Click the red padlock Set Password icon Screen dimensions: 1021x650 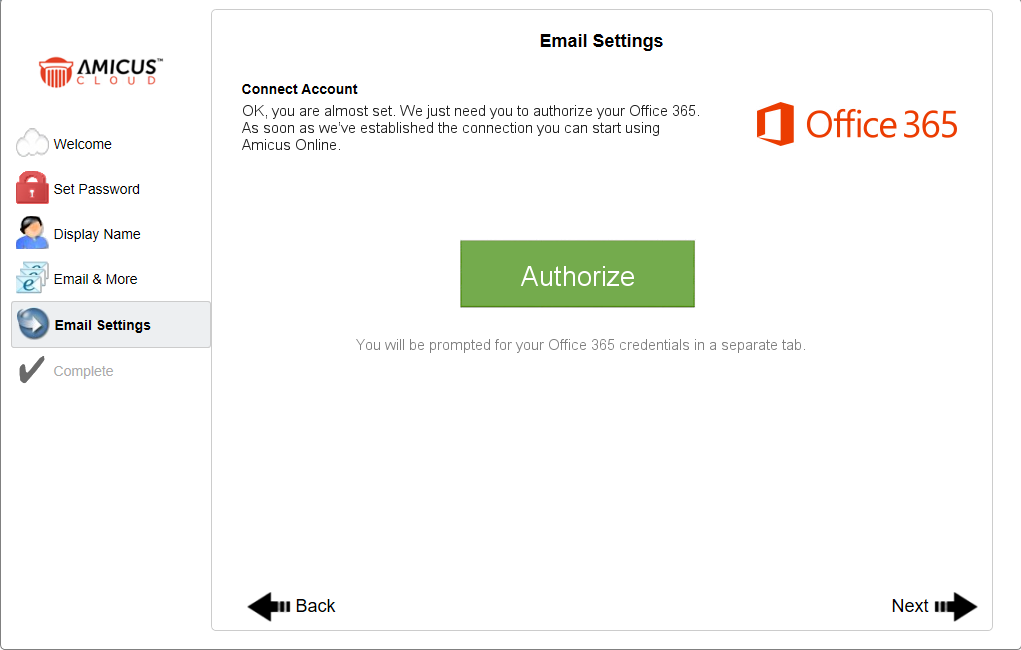point(32,188)
